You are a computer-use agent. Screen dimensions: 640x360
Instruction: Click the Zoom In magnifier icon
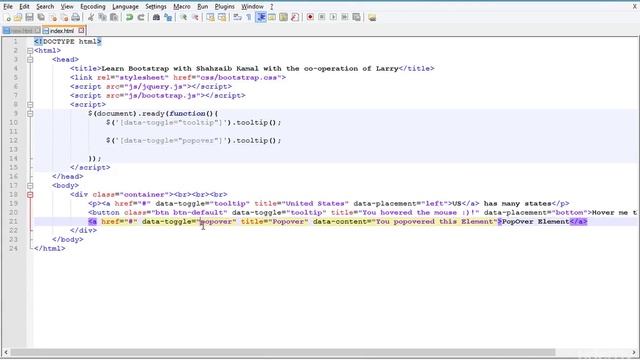pyautogui.click(x=183, y=18)
